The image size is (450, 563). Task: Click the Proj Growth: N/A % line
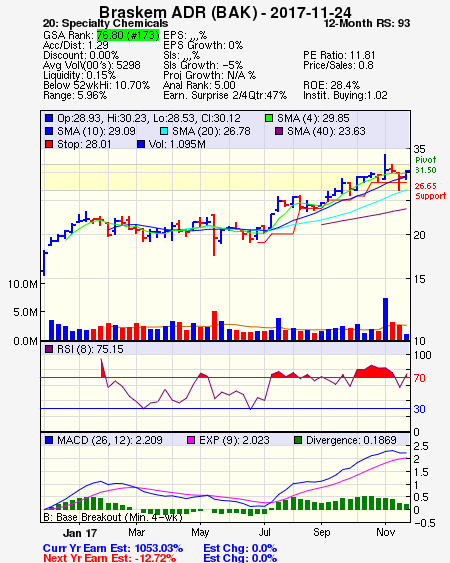coord(209,75)
